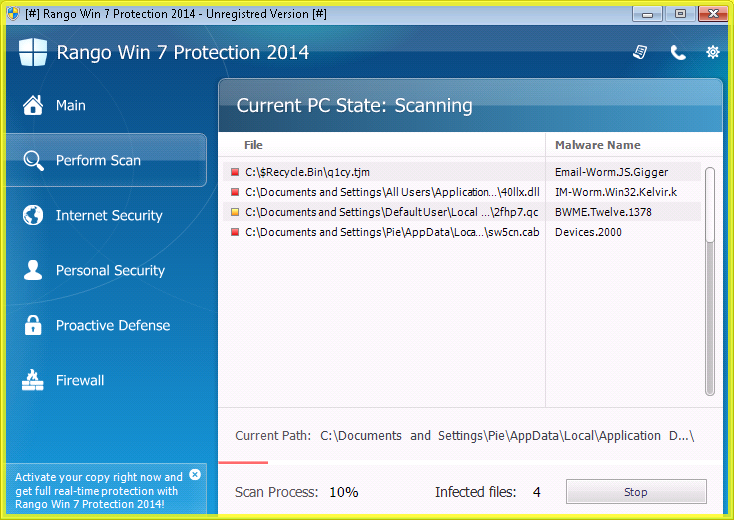The image size is (734, 520).
Task: Open the Proactive Defense section
Action: [x=106, y=325]
